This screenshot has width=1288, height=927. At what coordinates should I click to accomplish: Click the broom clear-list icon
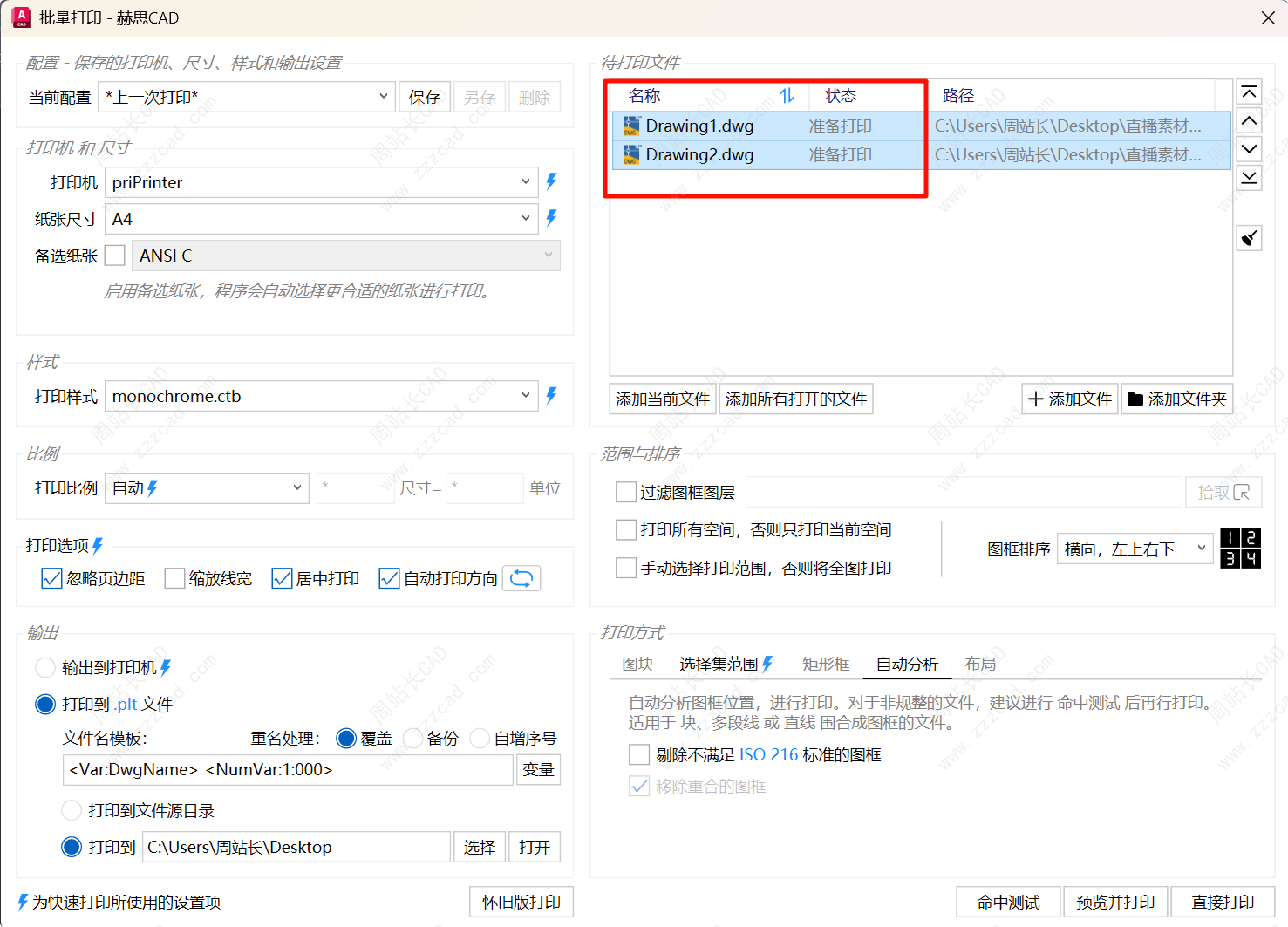[1249, 237]
